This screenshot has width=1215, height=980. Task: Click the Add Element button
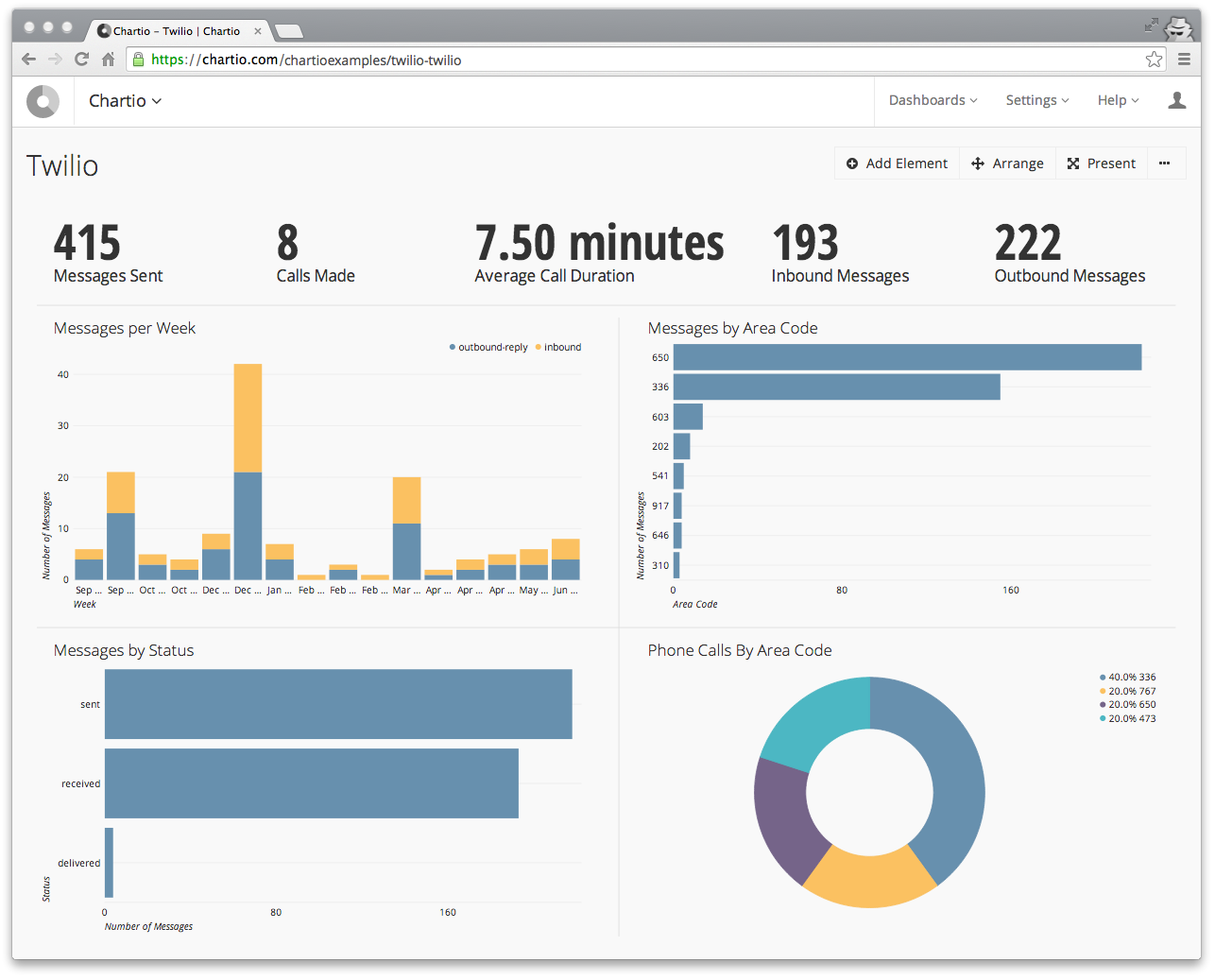897,163
